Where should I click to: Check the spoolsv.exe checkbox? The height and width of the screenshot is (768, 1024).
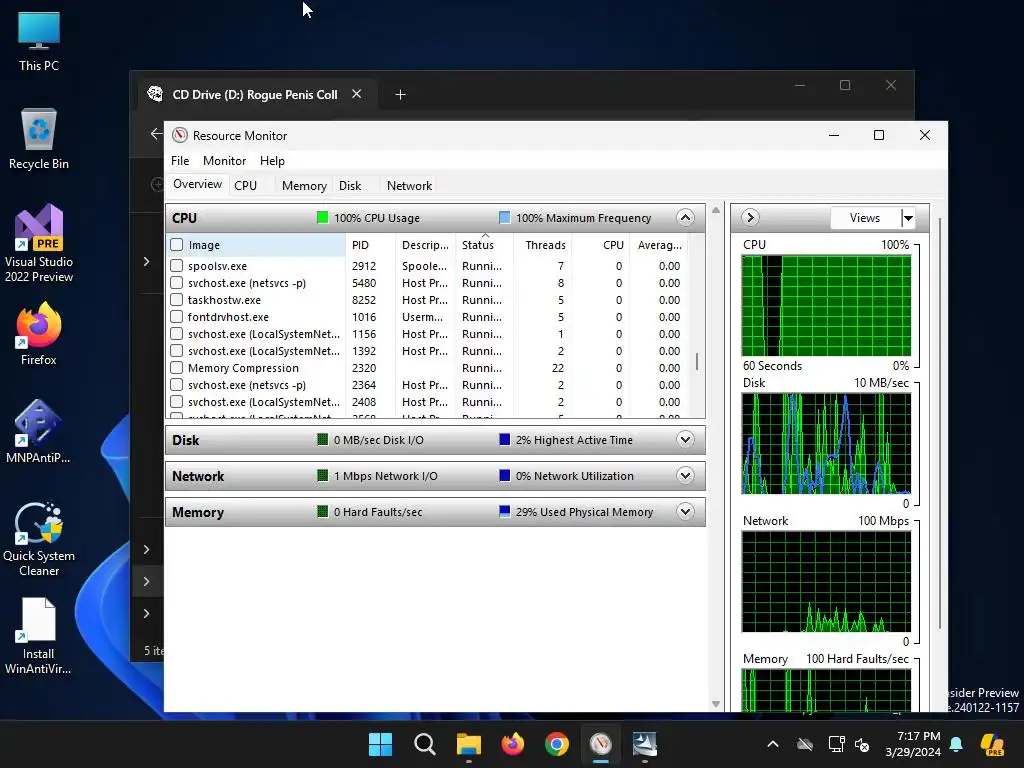coord(176,266)
